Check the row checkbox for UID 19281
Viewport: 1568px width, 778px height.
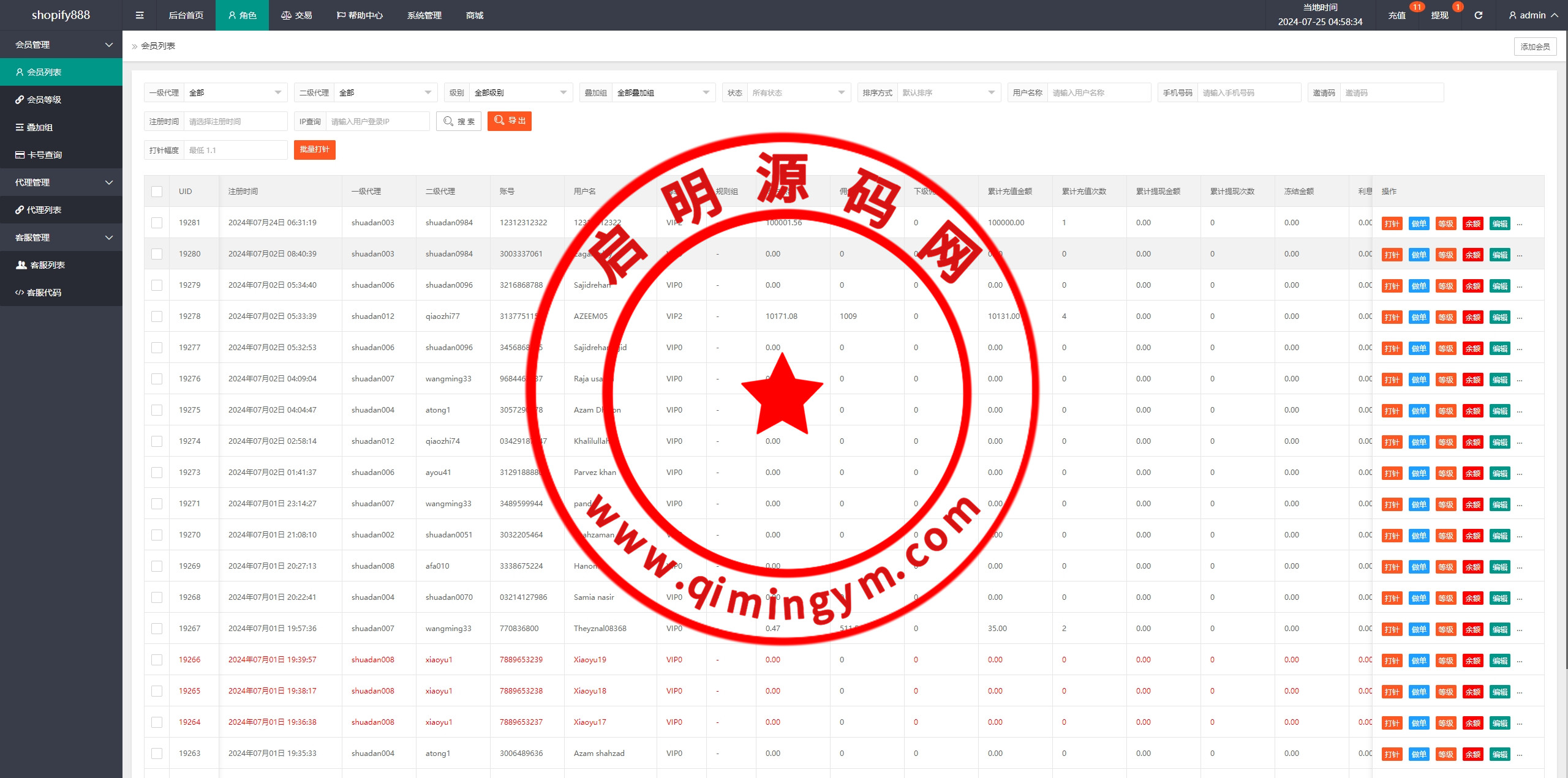pos(157,223)
